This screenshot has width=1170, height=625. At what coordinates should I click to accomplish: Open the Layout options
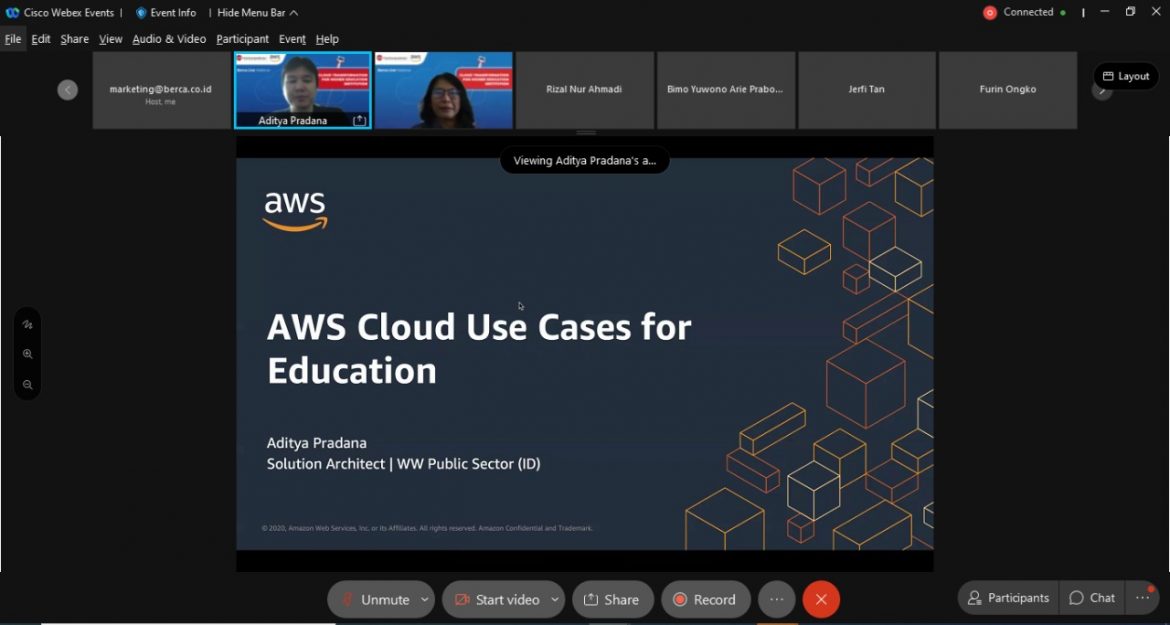click(x=1126, y=76)
